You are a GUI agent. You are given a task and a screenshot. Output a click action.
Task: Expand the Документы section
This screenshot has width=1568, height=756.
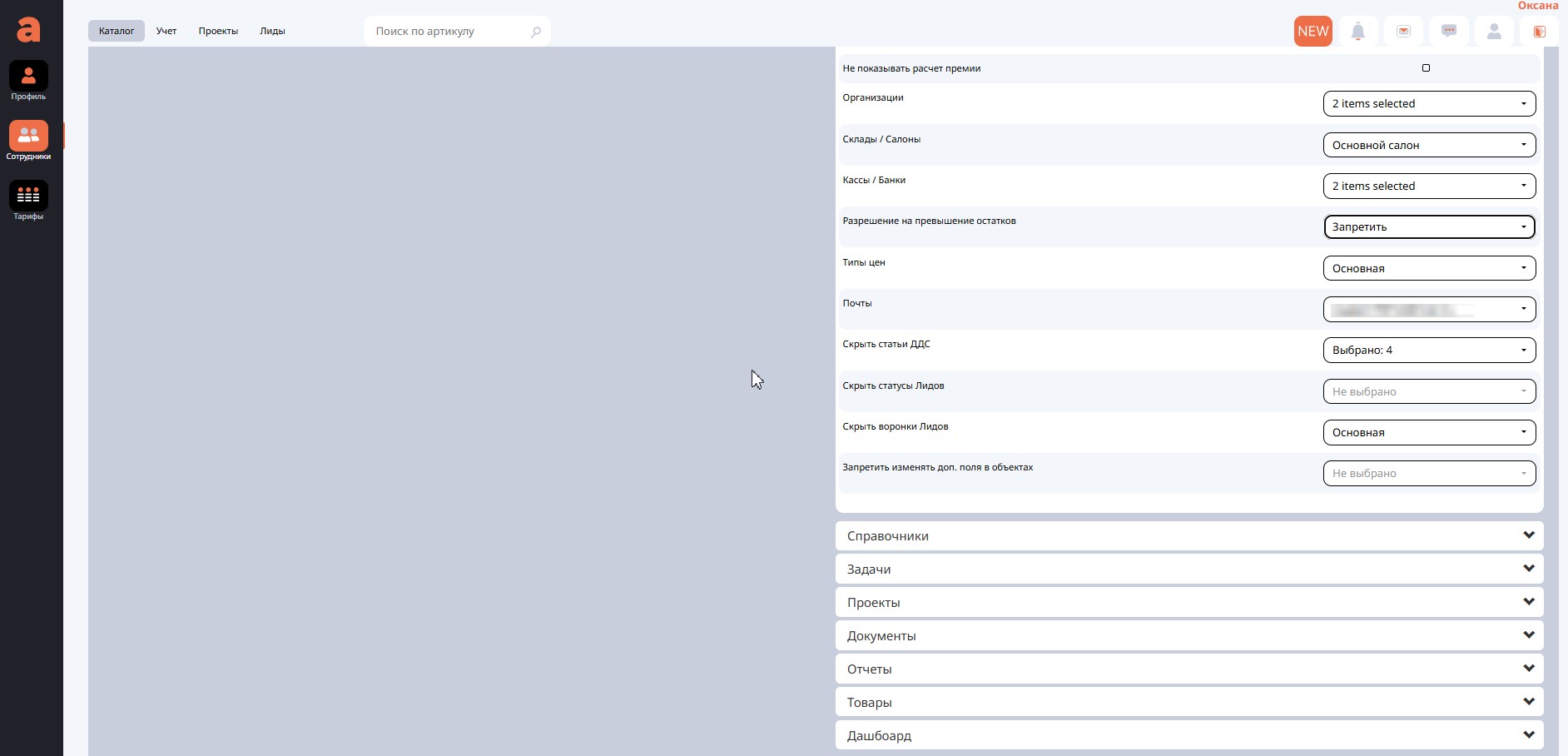click(1188, 636)
